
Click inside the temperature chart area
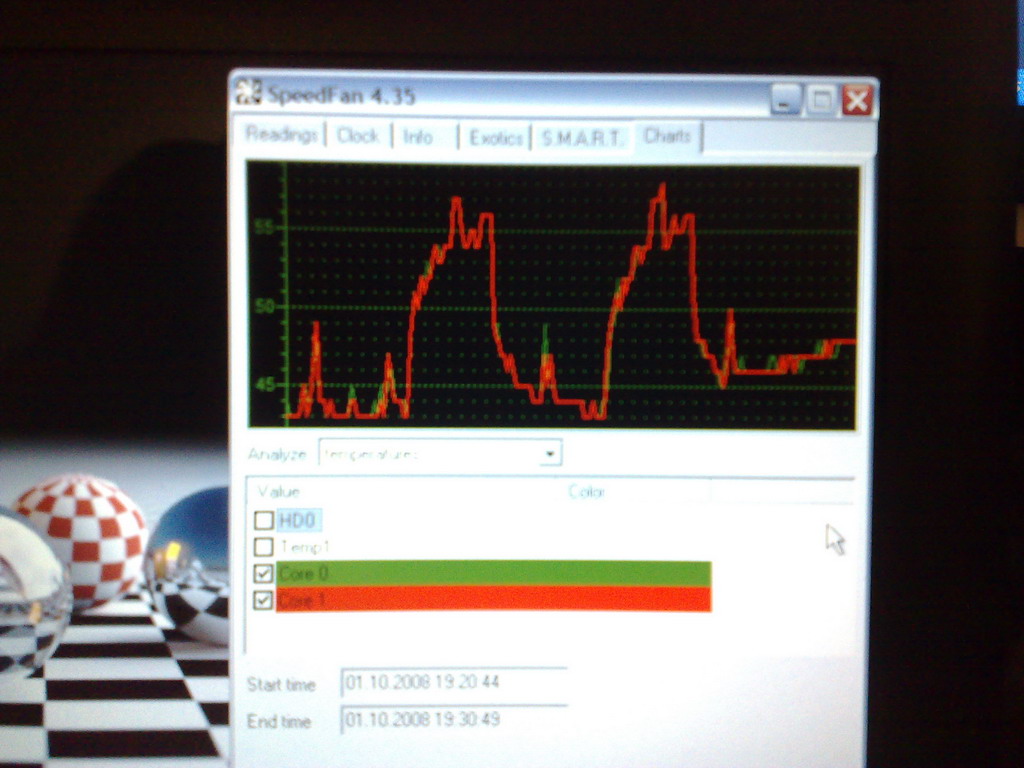point(552,296)
